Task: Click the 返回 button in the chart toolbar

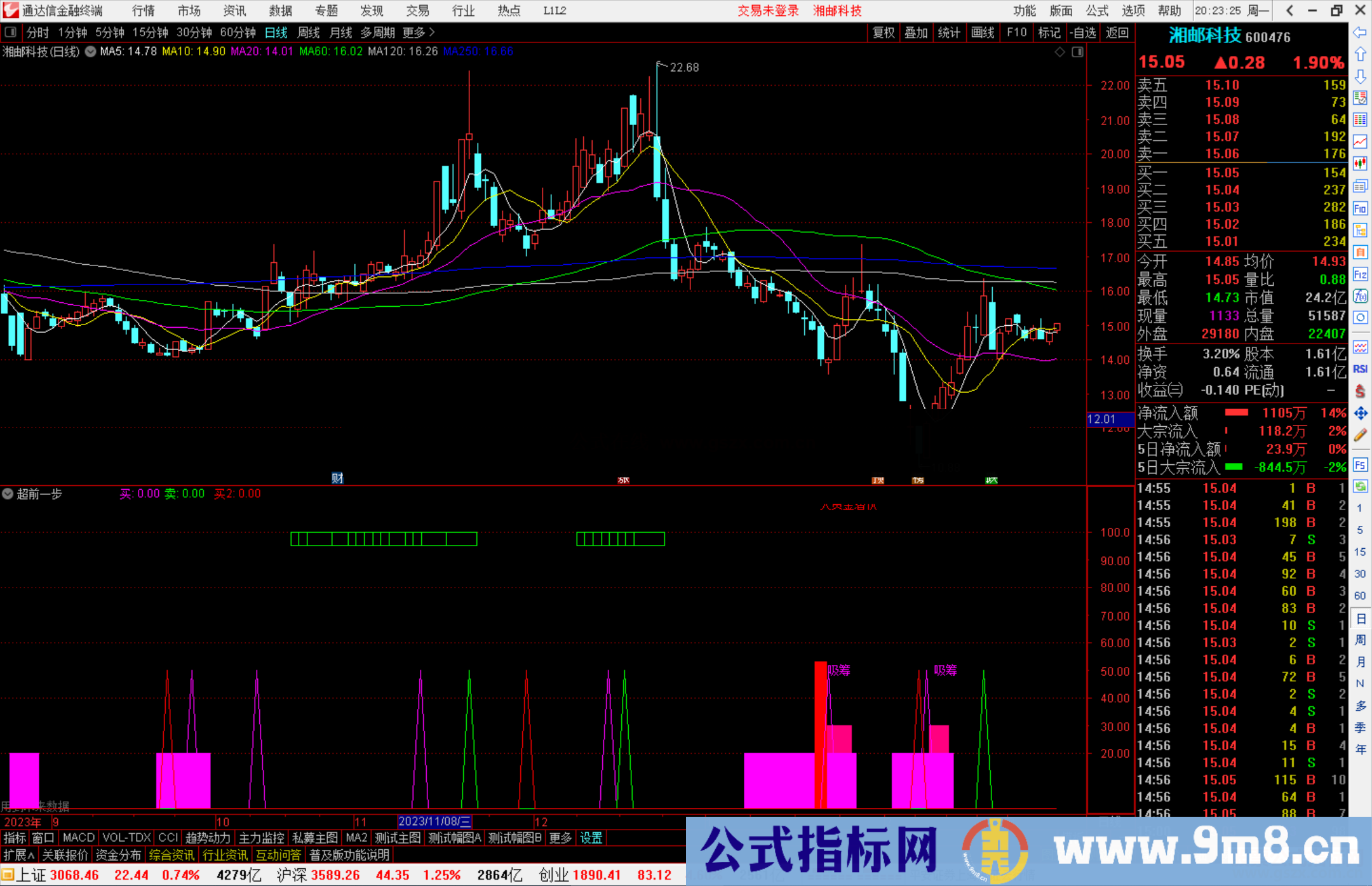Action: 1117,32
